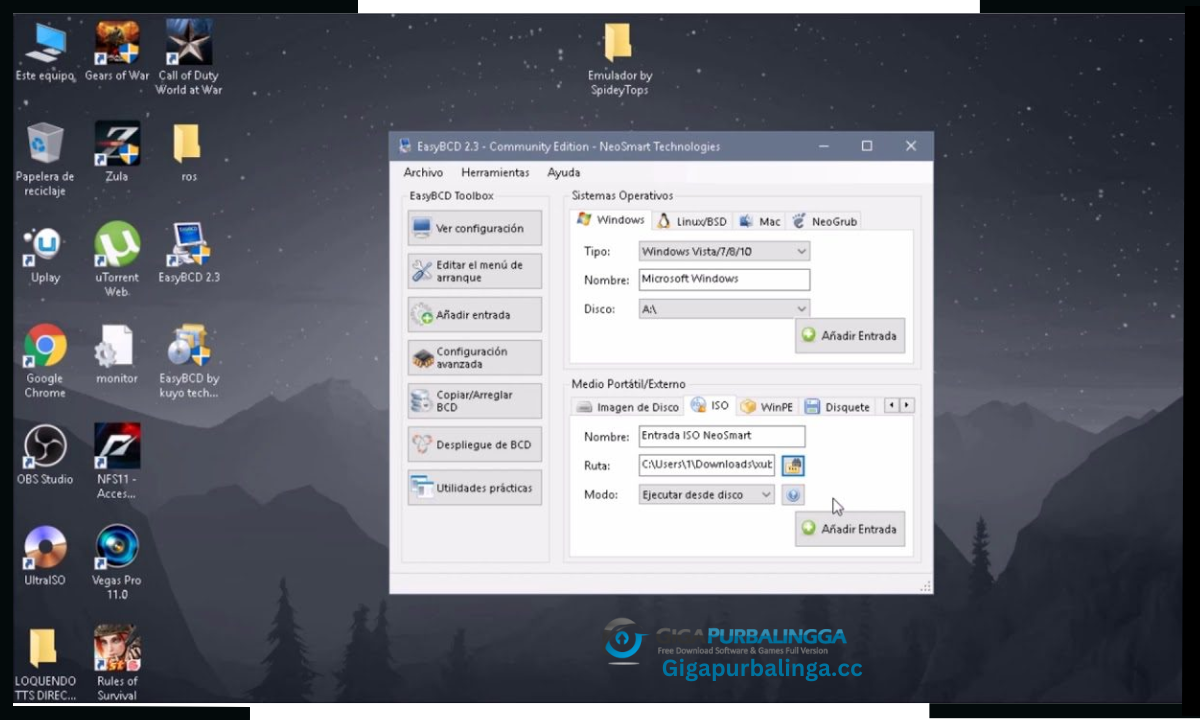The width and height of the screenshot is (1200, 720).
Task: Click Despliegue de BCD button
Action: click(475, 445)
